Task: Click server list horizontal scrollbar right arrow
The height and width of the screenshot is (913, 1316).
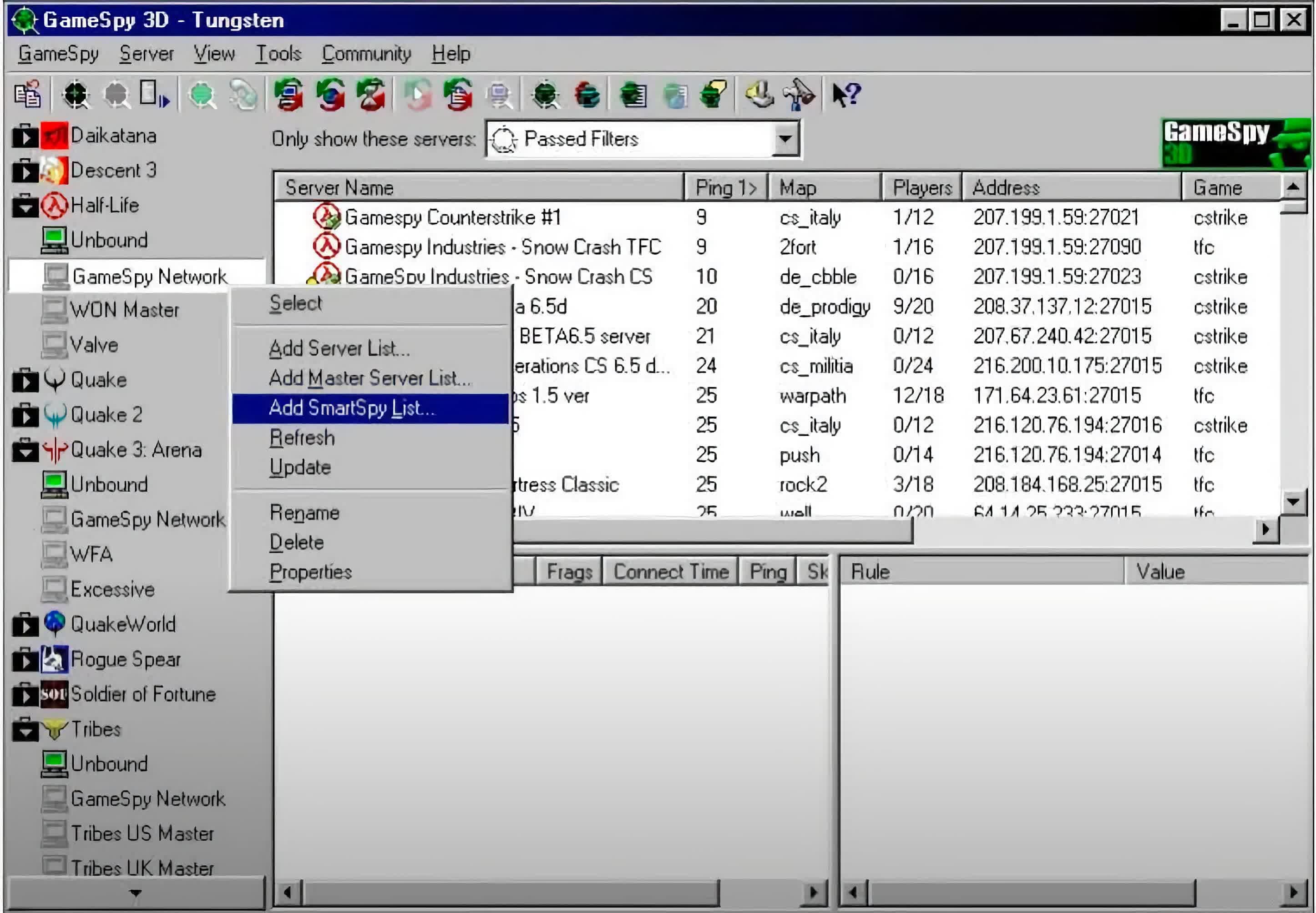Action: (x=1265, y=530)
